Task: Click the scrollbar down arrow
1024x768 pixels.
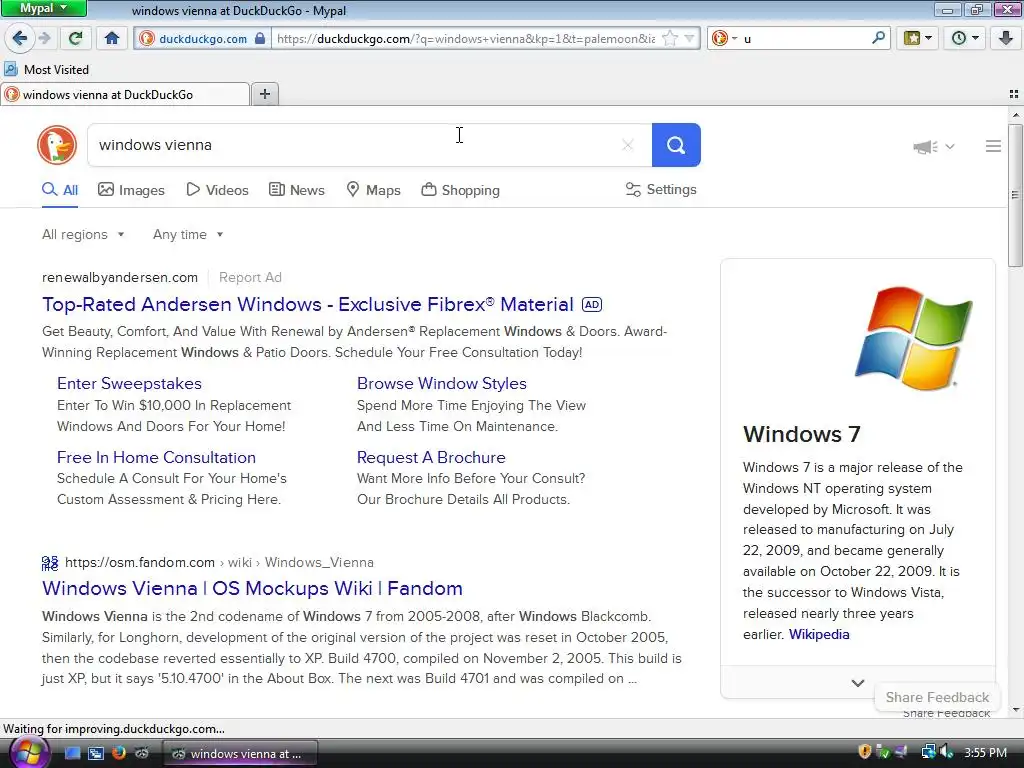Action: coord(1015,710)
